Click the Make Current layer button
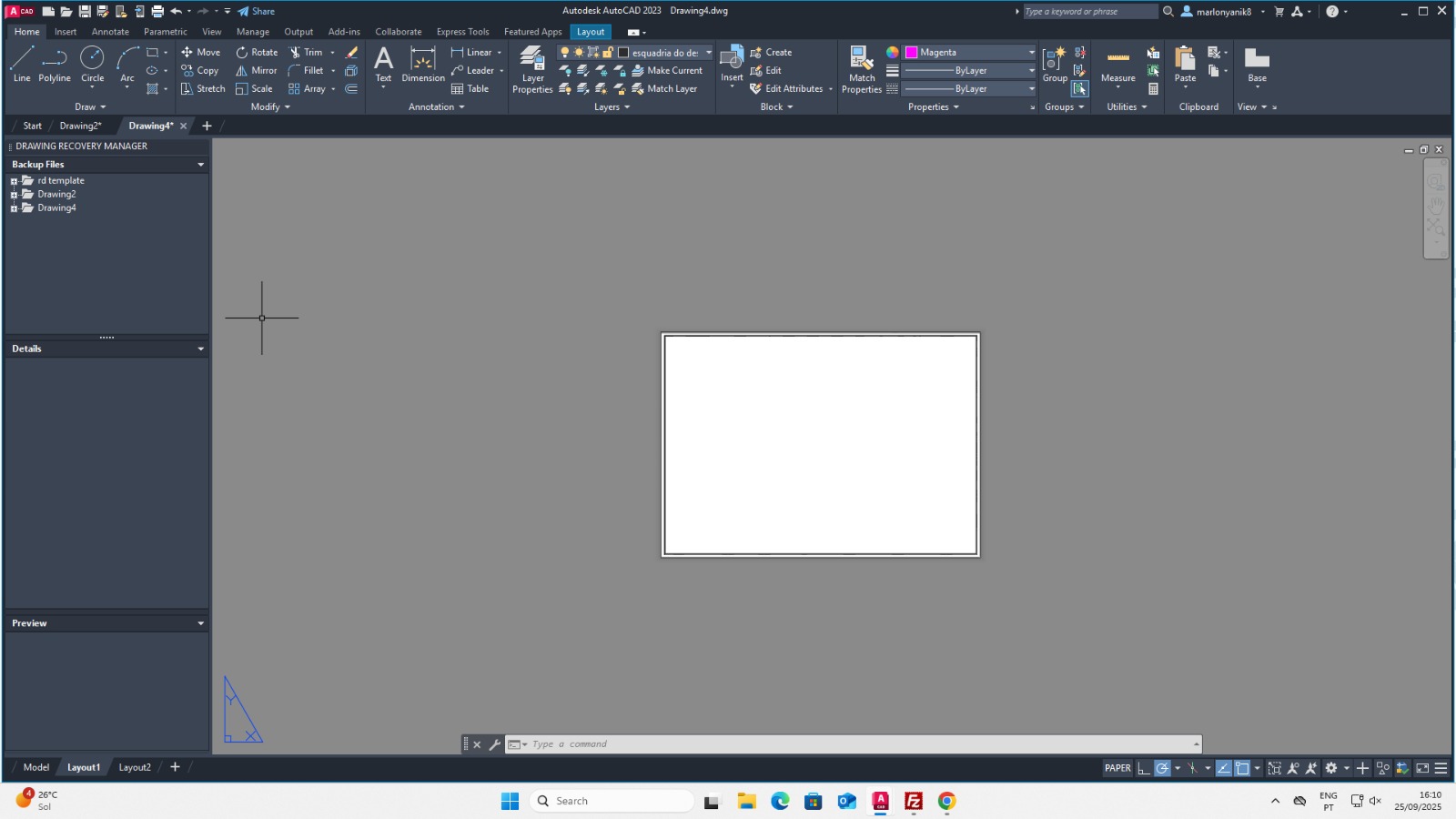 pos(667,71)
